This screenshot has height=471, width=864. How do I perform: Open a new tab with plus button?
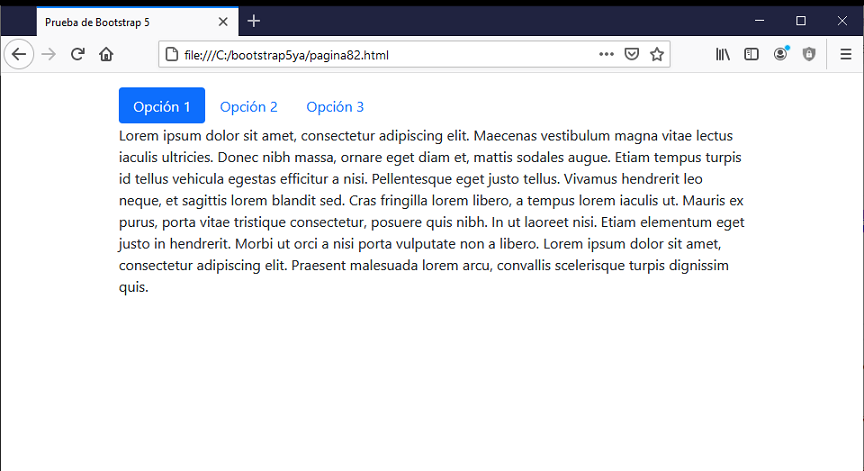click(x=253, y=21)
